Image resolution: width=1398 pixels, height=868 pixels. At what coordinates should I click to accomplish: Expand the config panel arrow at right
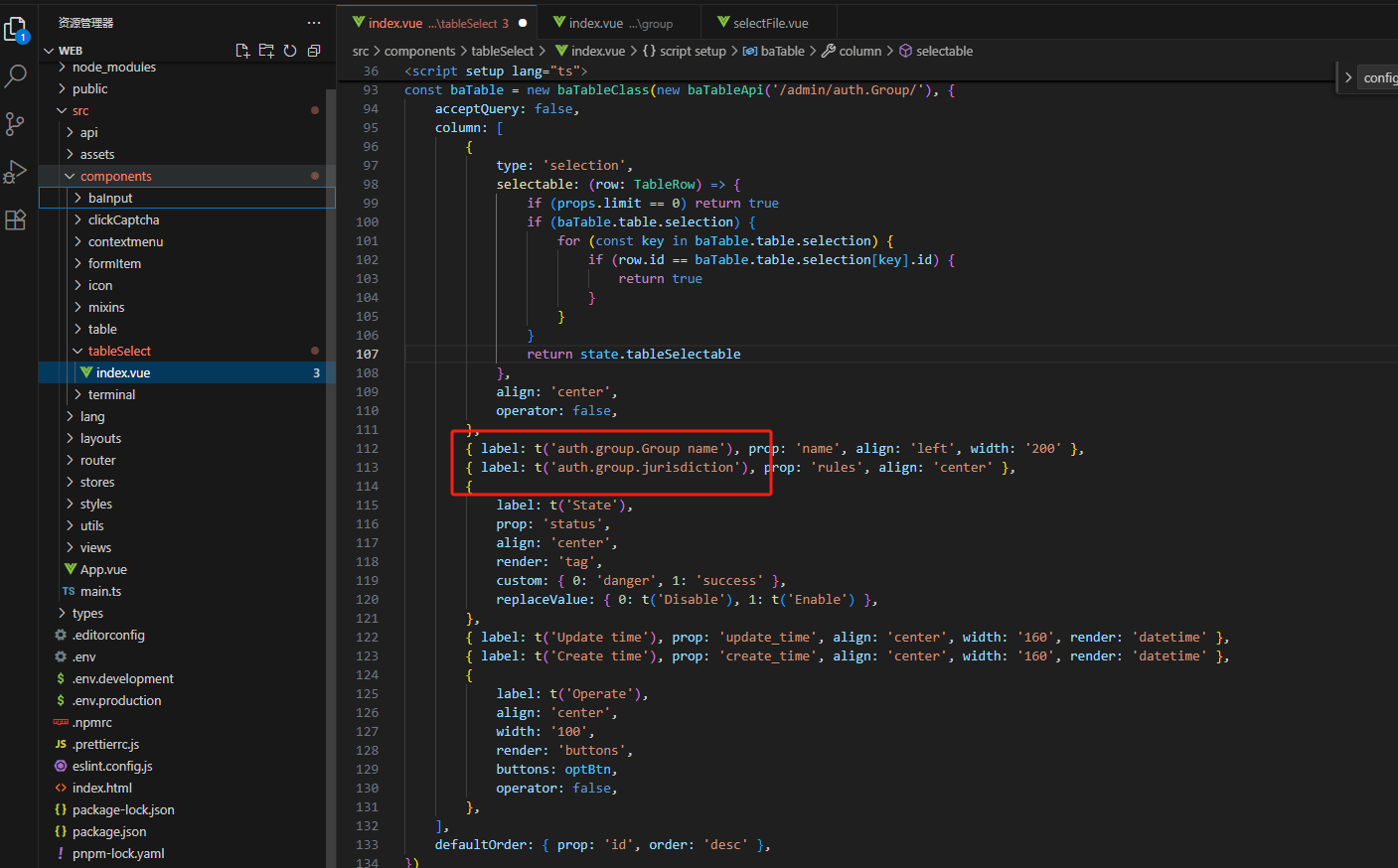point(1348,77)
